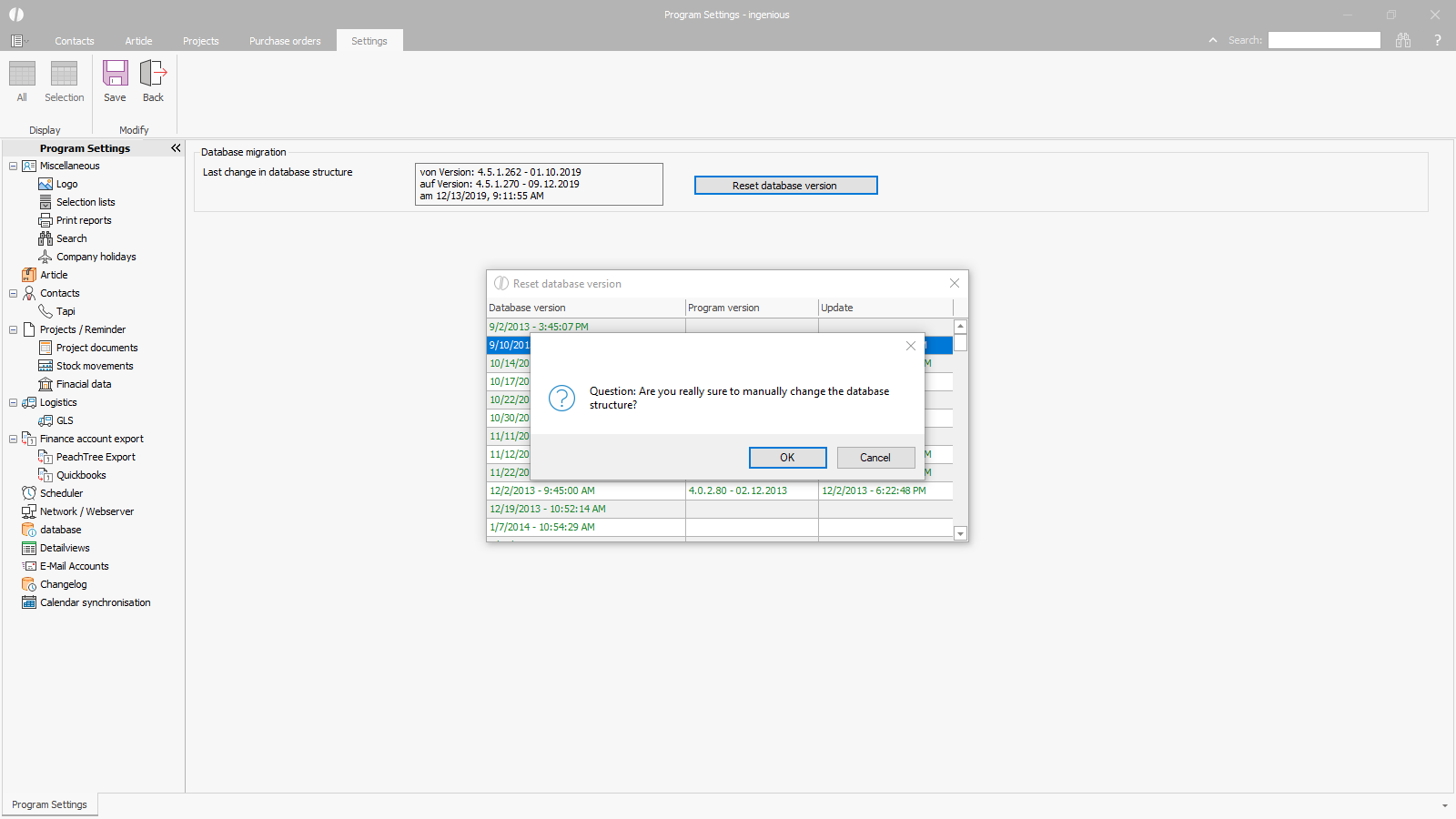Collapse the Logistics tree node
Viewport: 1456px width, 819px height.
pyautogui.click(x=13, y=402)
